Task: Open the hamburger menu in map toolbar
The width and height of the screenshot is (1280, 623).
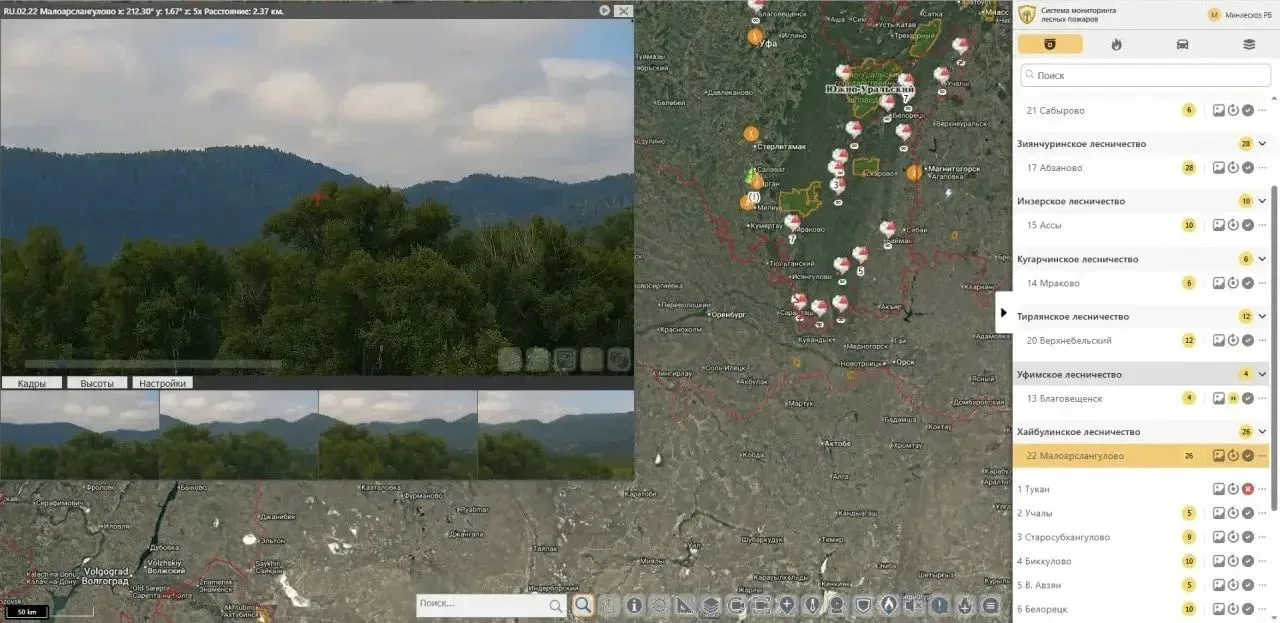Action: click(990, 605)
